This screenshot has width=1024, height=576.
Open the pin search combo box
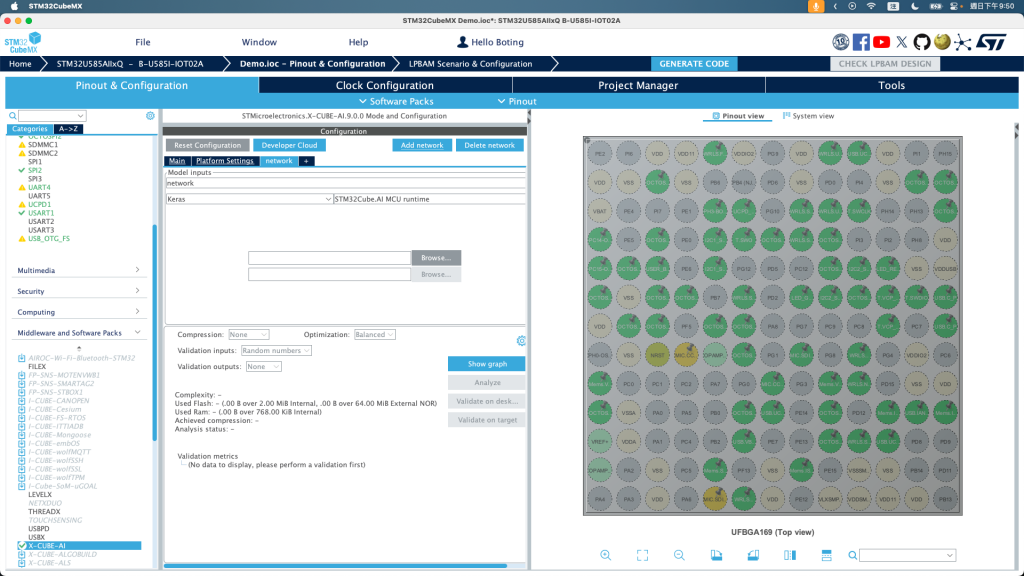[x=908, y=555]
